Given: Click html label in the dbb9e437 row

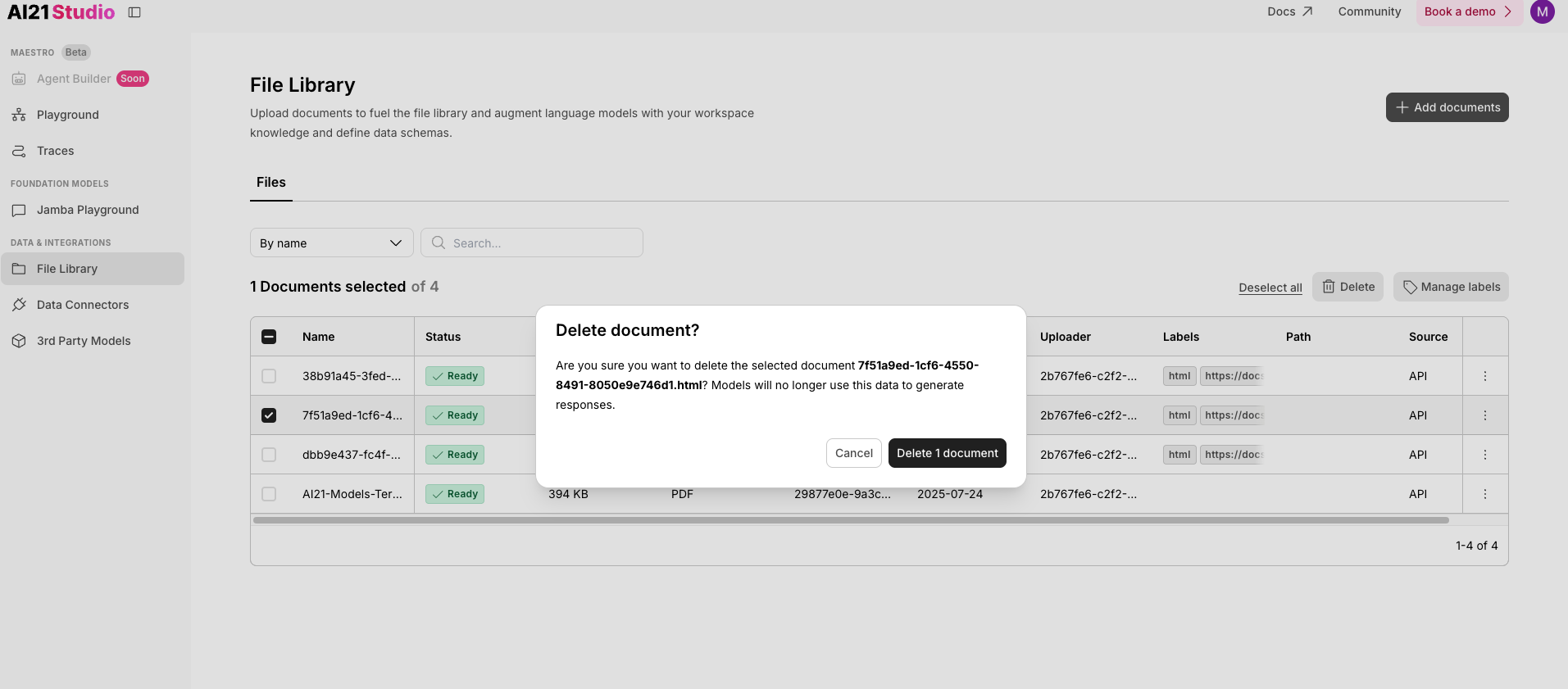Looking at the screenshot, I should pos(1179,455).
